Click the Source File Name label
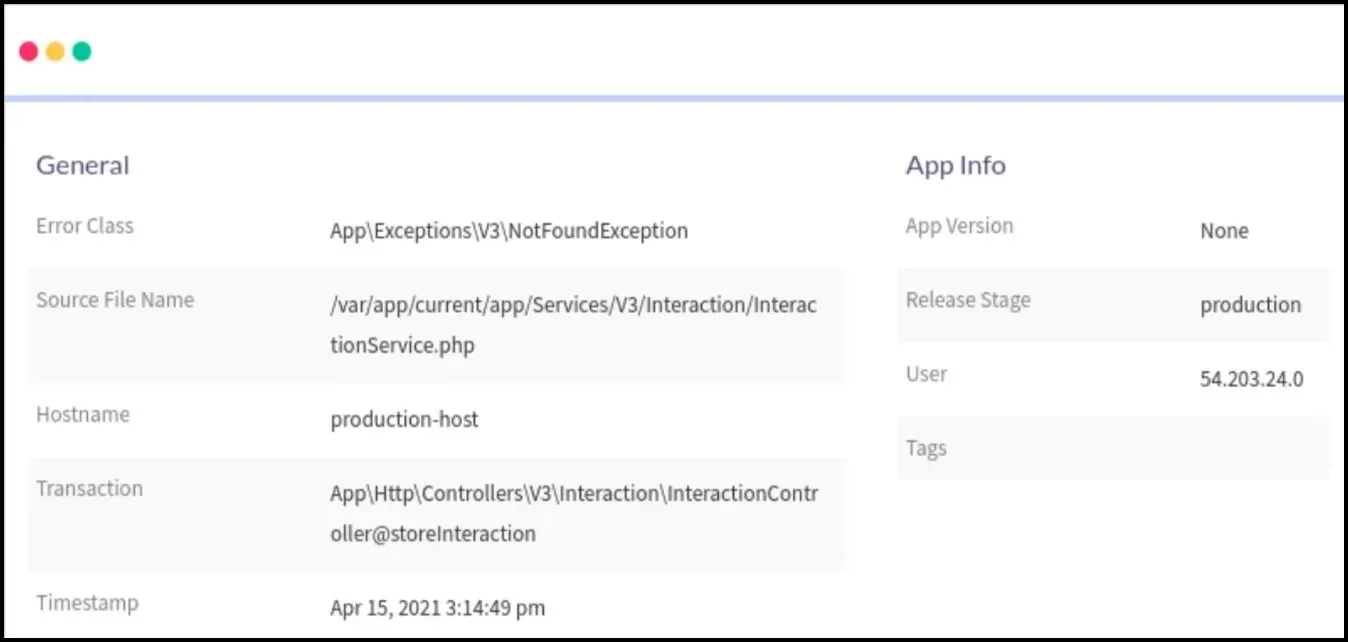This screenshot has height=642, width=1348. 115,300
